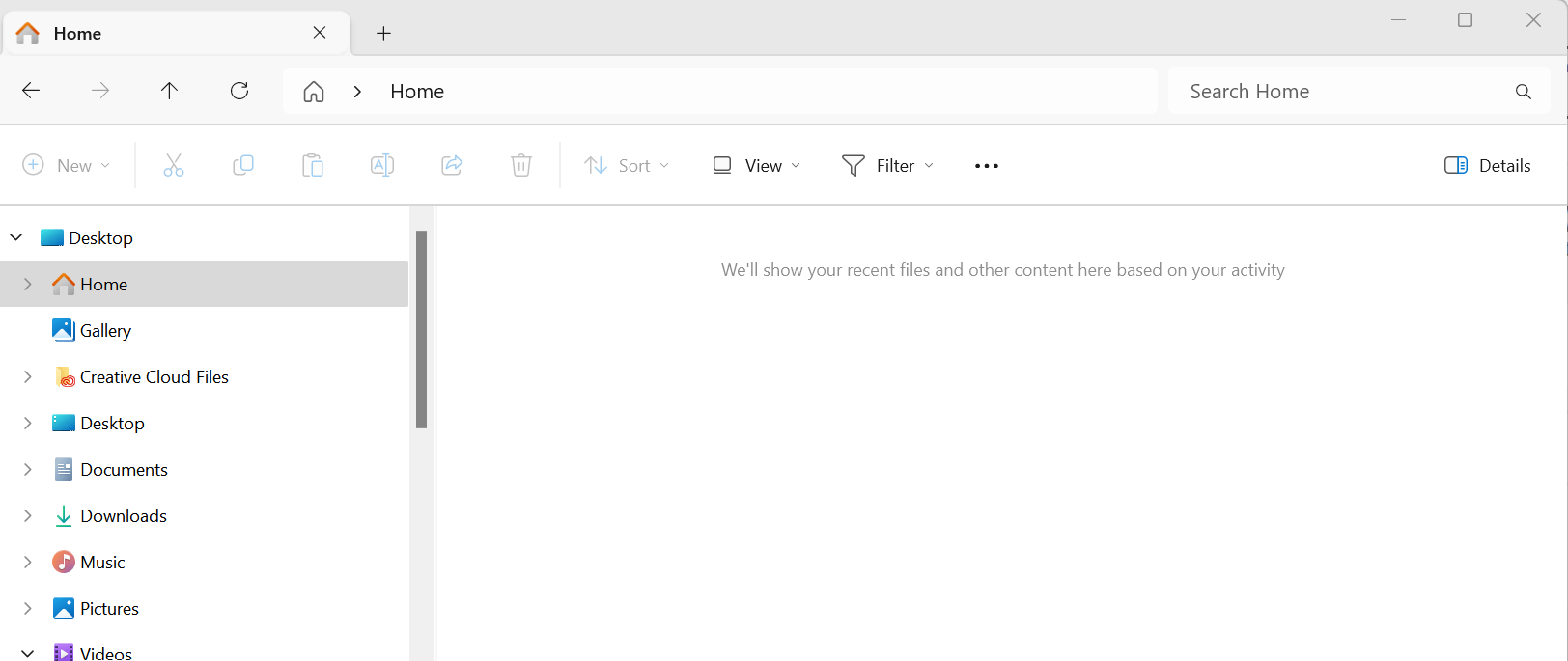Click the navigation pane scrollbar

click(421, 329)
